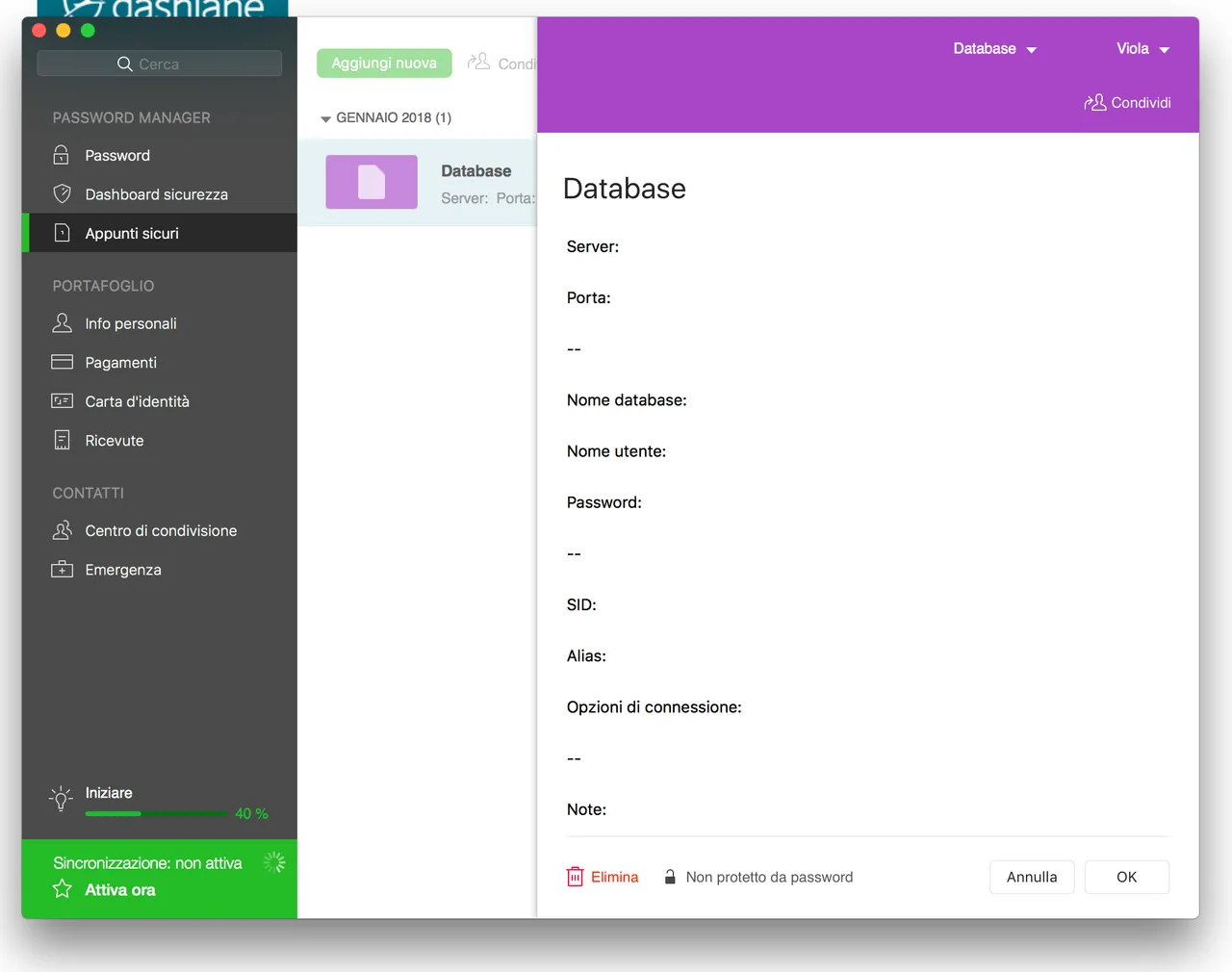
Task: Click the red trash icon by Elimina
Action: pyautogui.click(x=575, y=877)
